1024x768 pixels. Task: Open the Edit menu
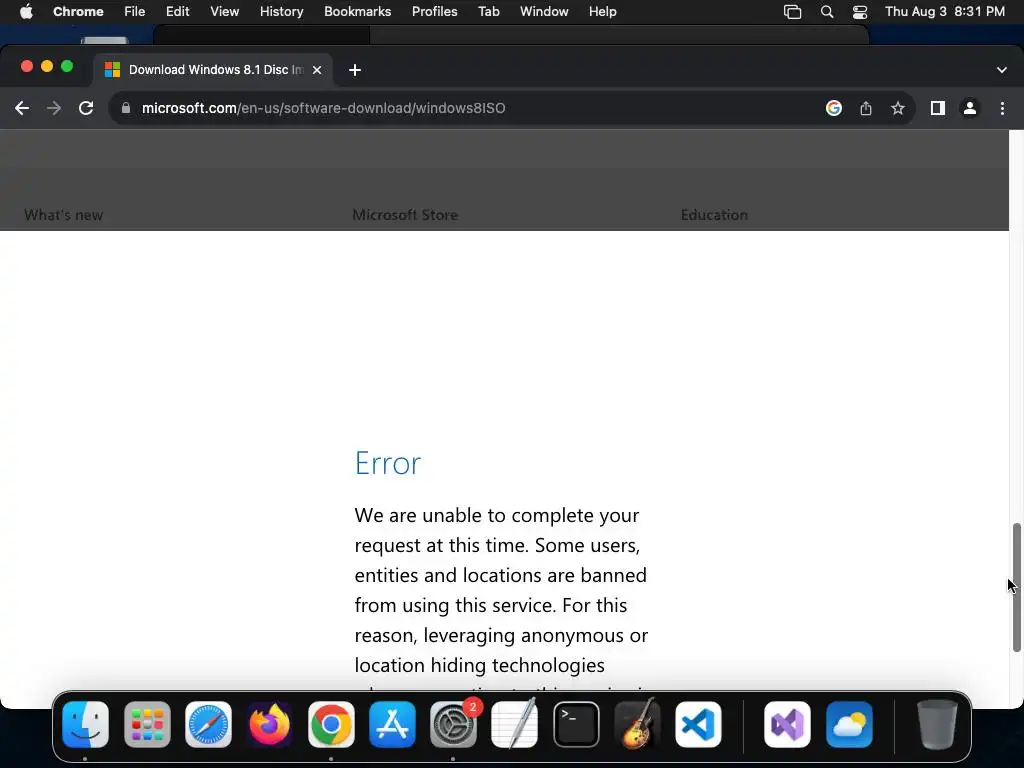coord(177,11)
